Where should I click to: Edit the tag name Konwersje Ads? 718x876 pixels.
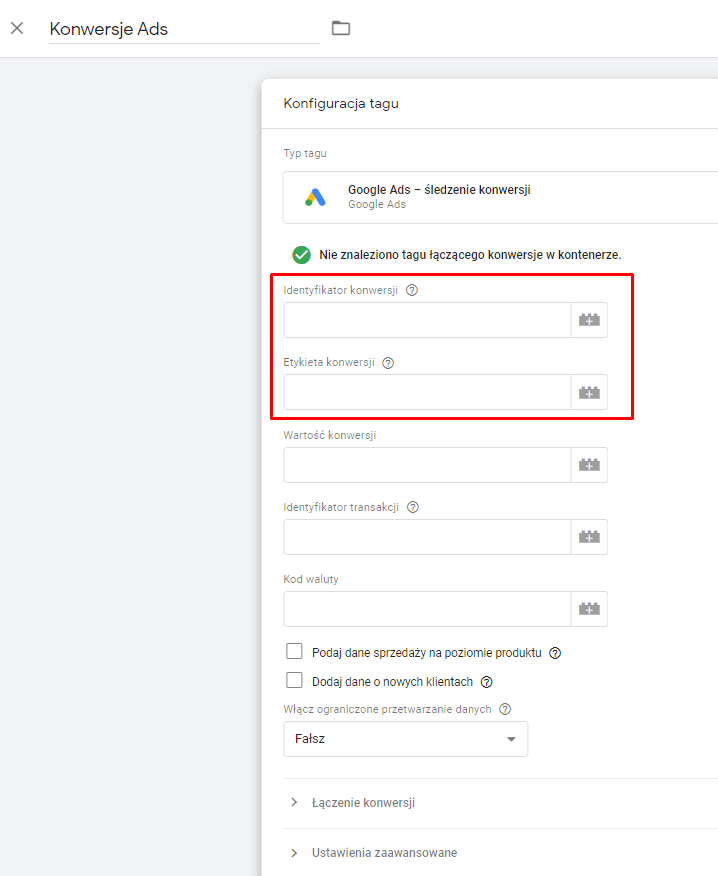tap(183, 29)
